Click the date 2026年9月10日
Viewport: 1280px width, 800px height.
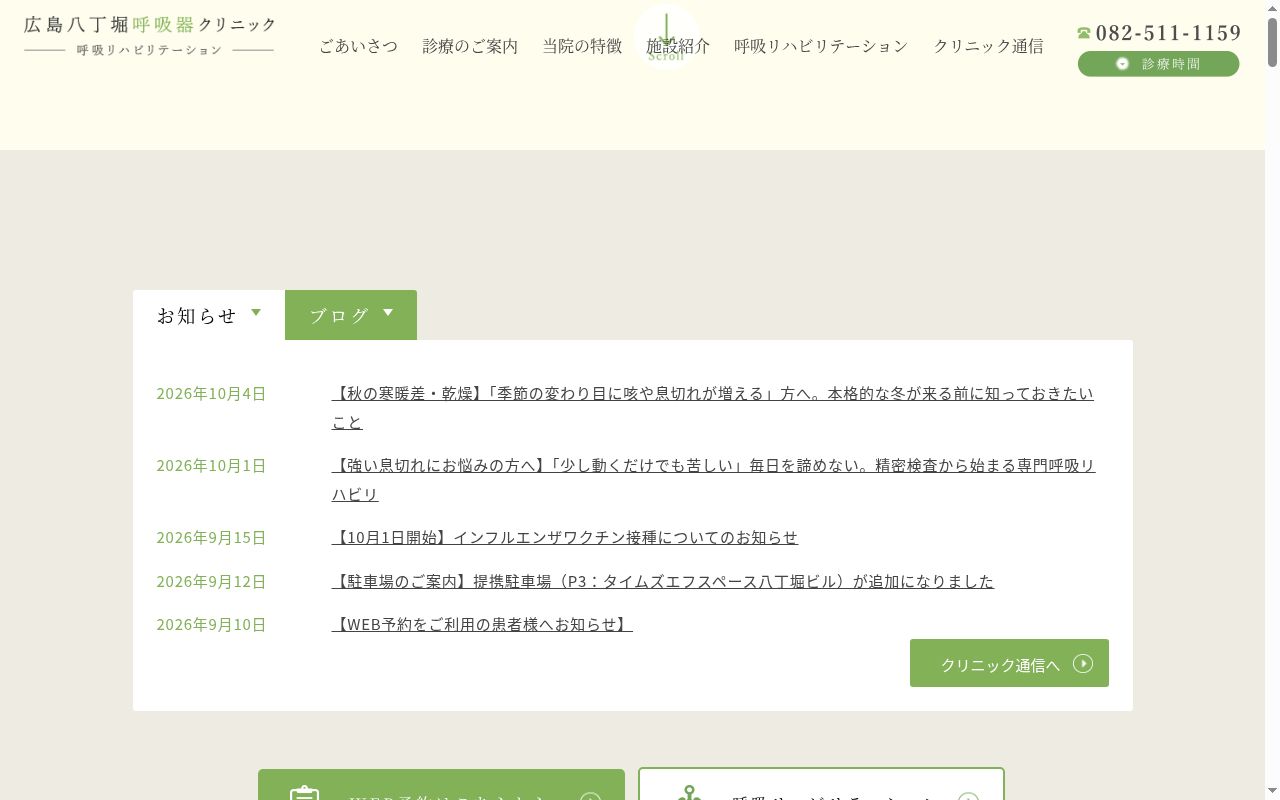pyautogui.click(x=211, y=625)
